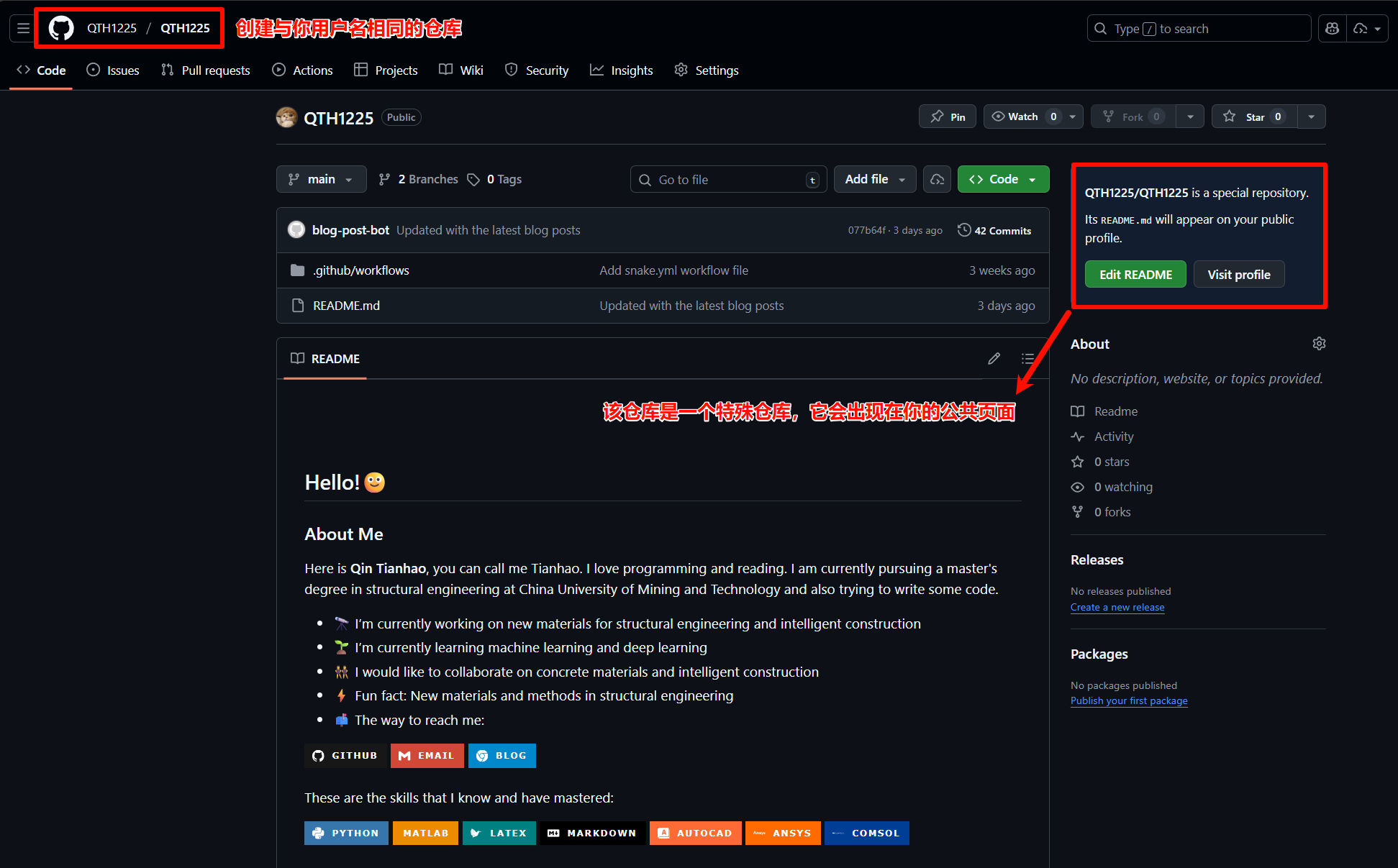
Task: Open GitHub home via the octocat logo
Action: (x=60, y=27)
